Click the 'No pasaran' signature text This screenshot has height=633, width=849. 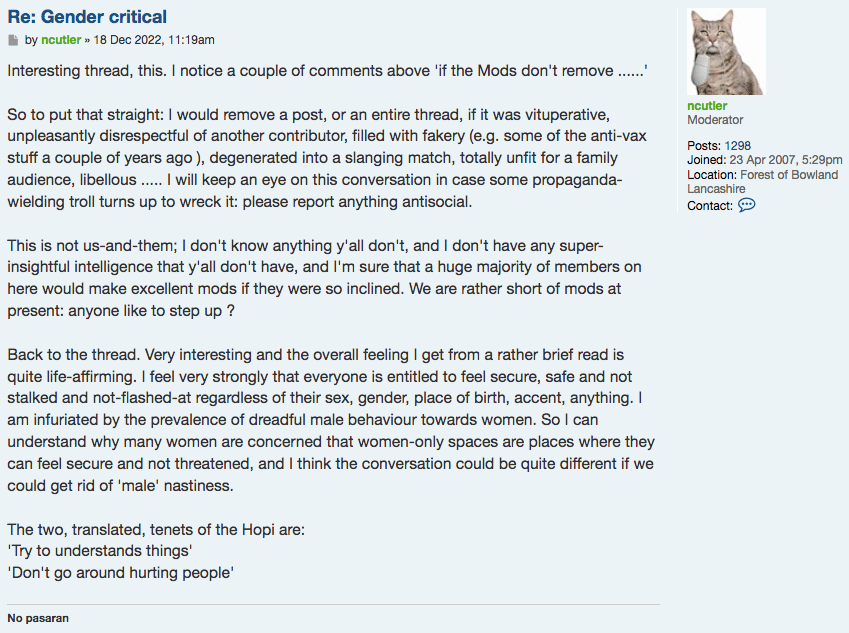coord(38,618)
